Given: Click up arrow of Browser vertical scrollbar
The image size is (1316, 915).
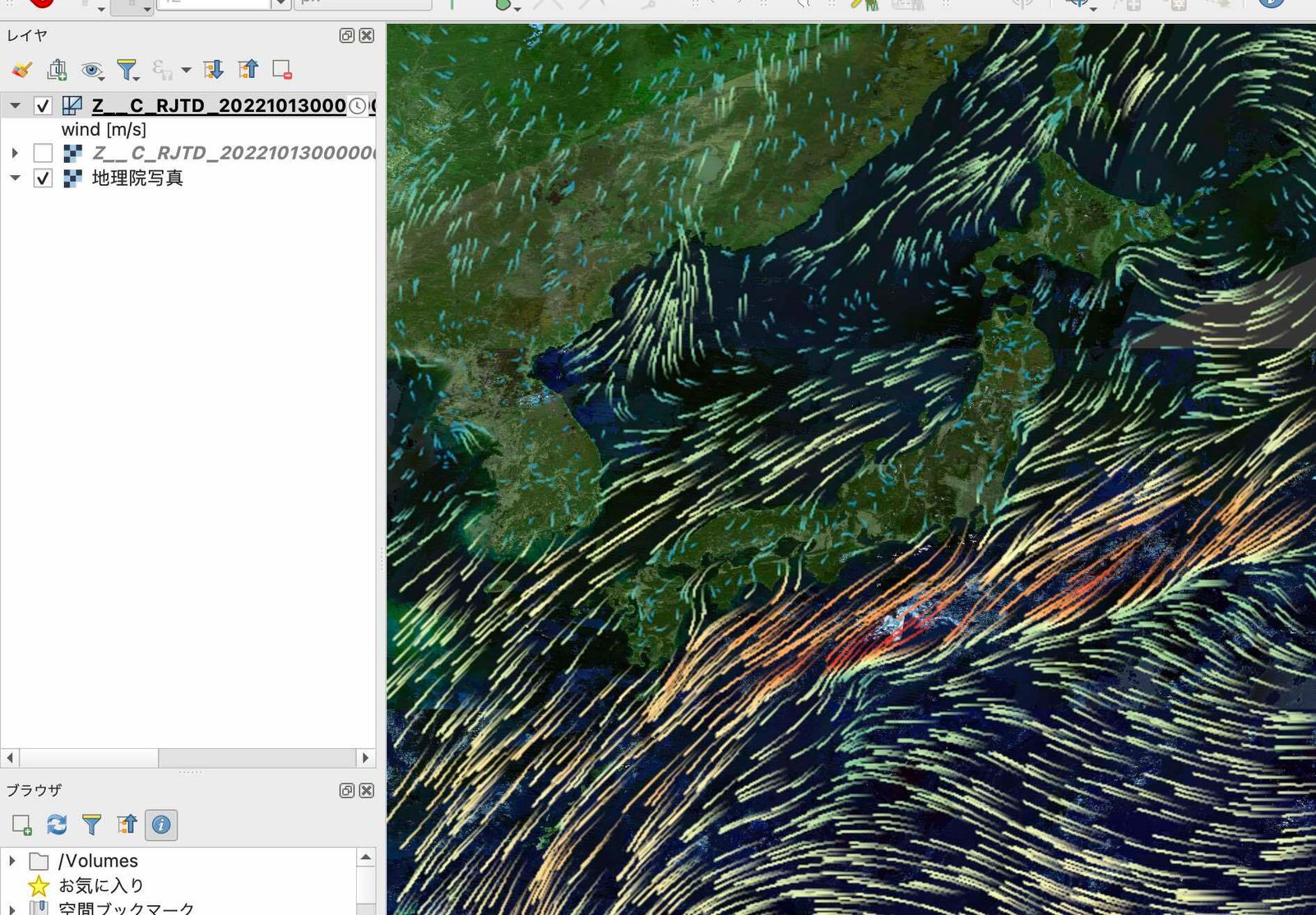Looking at the screenshot, I should [366, 857].
